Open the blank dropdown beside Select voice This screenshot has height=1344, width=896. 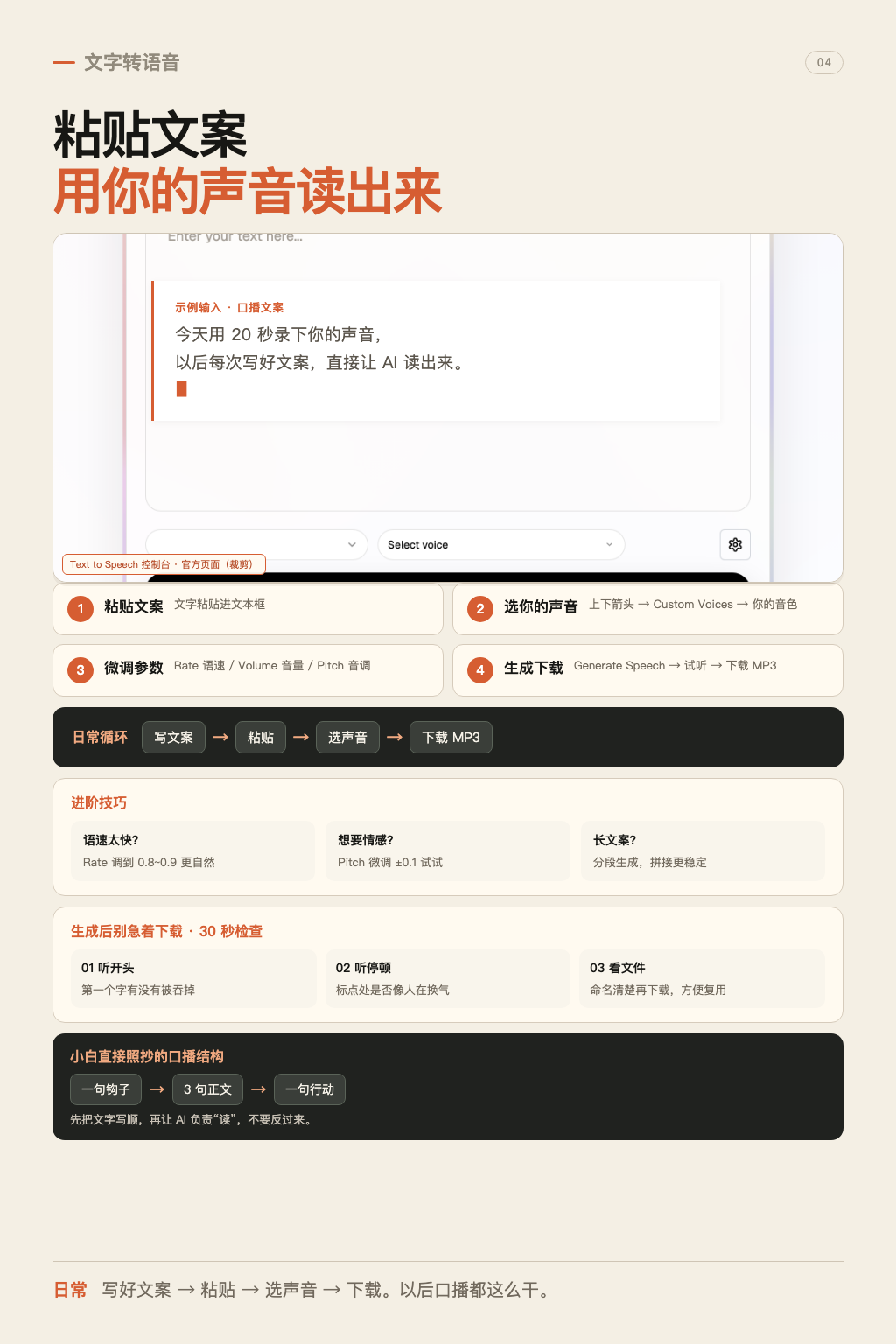256,544
